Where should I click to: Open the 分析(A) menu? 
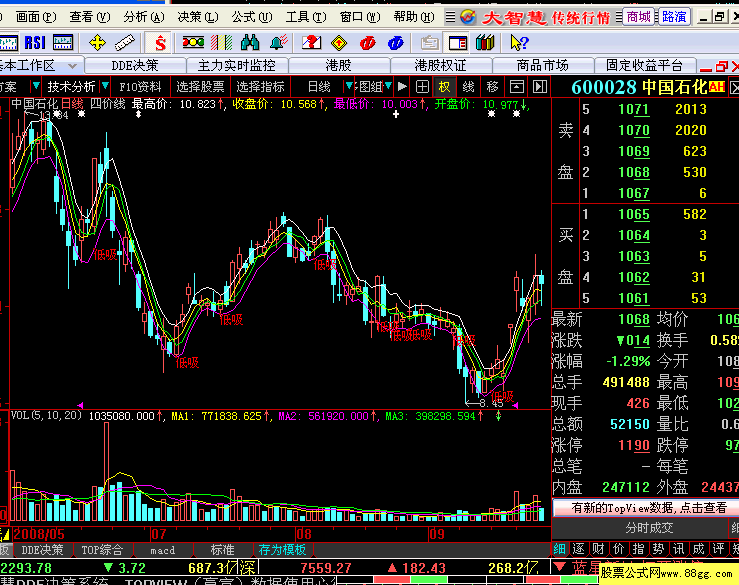coord(144,17)
